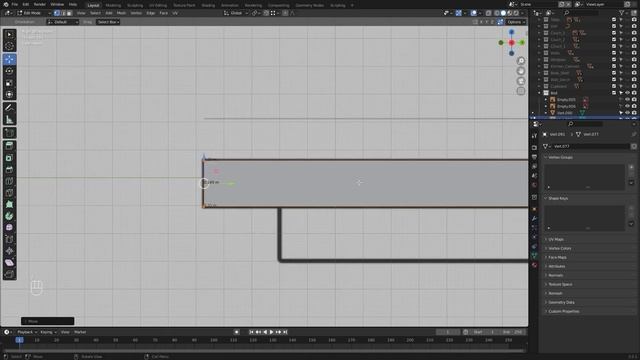Jump to the timeline start frame
This screenshot has height=360, width=640.
pos(251,332)
